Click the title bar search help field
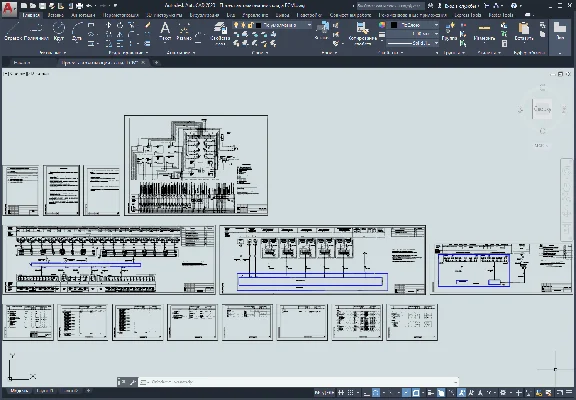 (391, 6)
